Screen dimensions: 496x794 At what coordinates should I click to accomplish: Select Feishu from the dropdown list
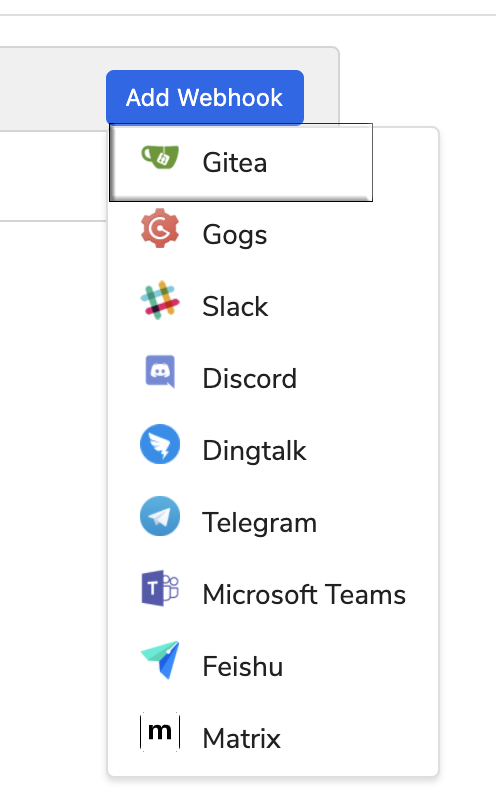(x=273, y=666)
